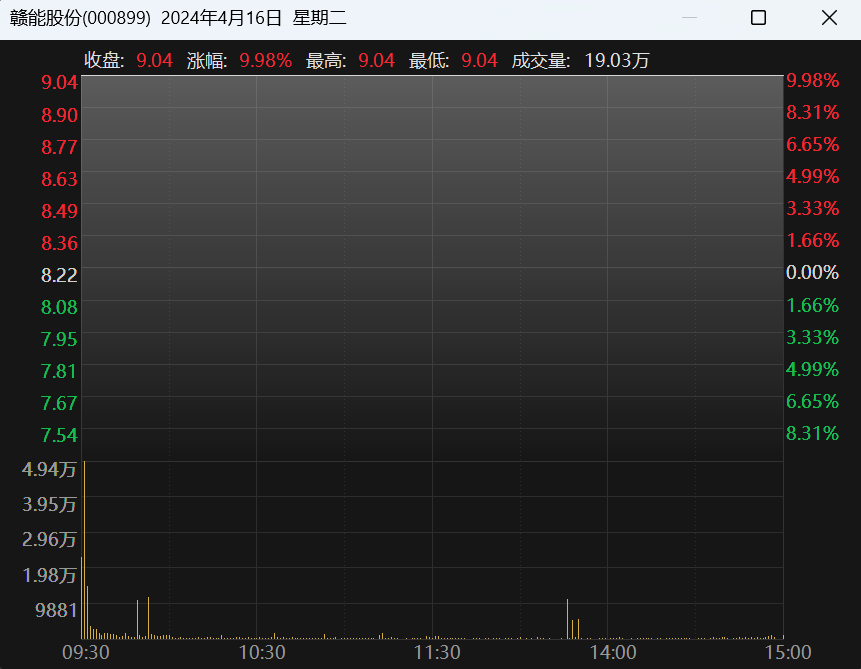This screenshot has height=669, width=861.
Task: Click the 15:00 time axis label
Action: (x=788, y=653)
